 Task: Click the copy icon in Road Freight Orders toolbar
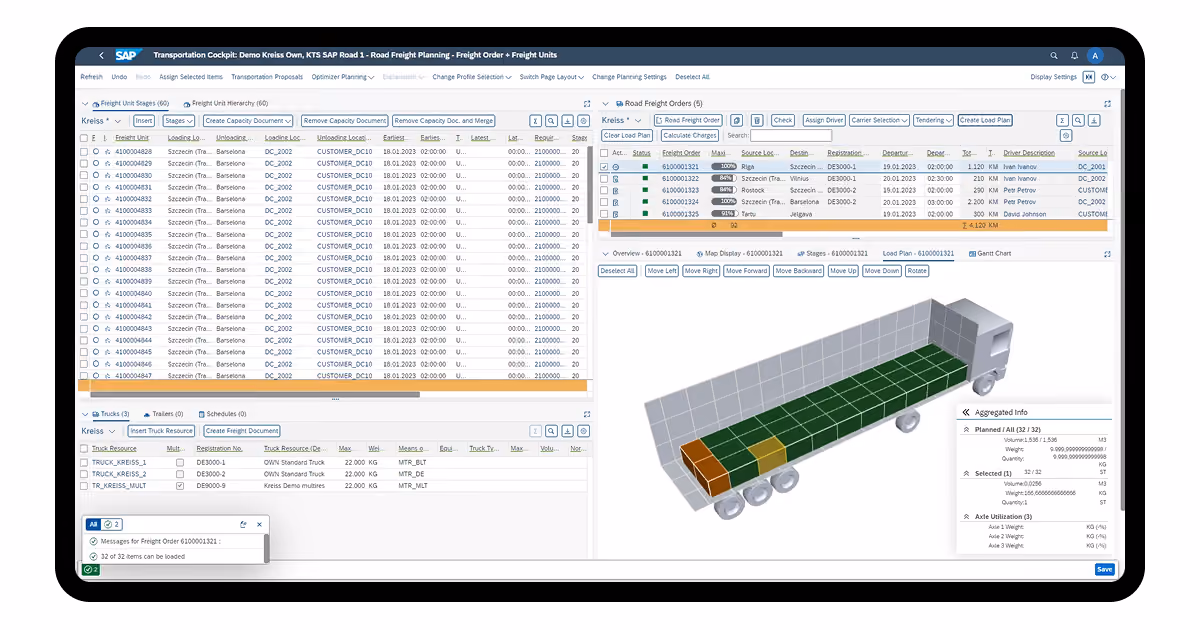point(737,120)
